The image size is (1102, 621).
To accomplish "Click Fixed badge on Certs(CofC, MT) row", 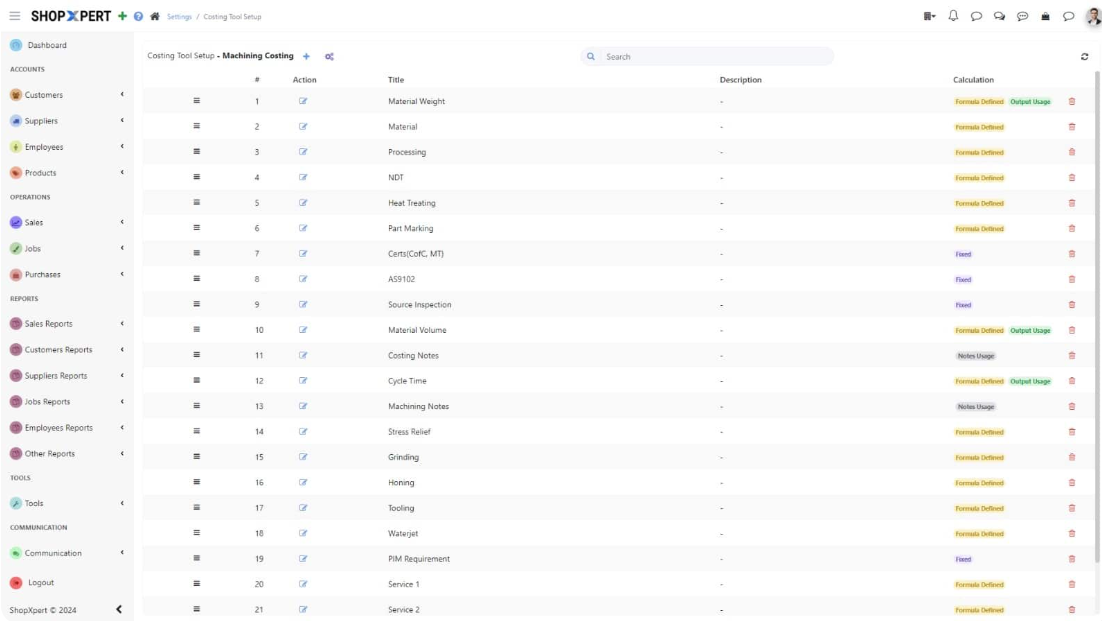I will pos(963,254).
